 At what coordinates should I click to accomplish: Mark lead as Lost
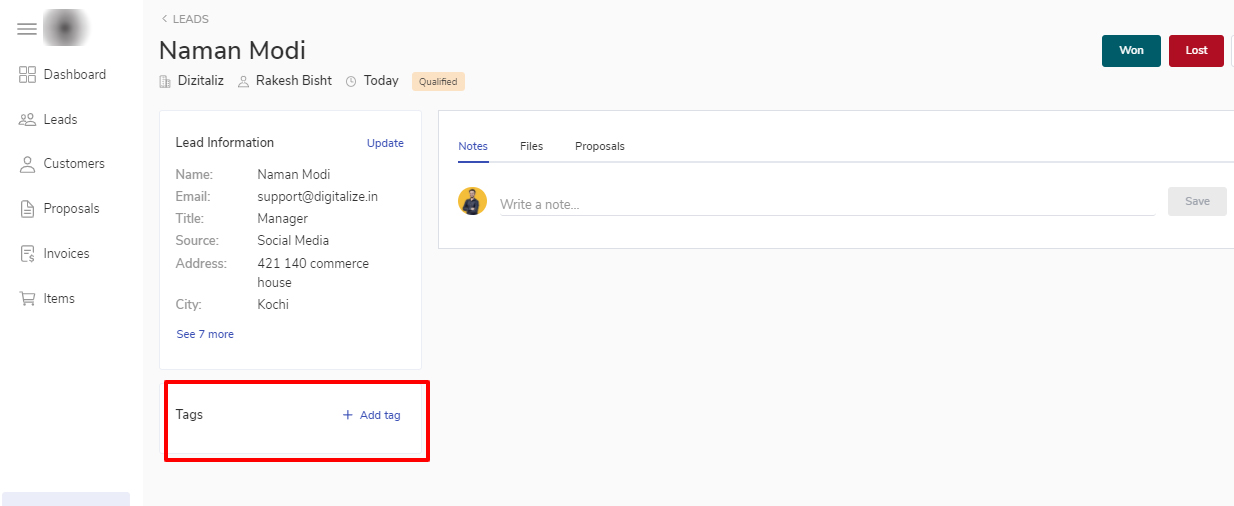click(x=1196, y=51)
